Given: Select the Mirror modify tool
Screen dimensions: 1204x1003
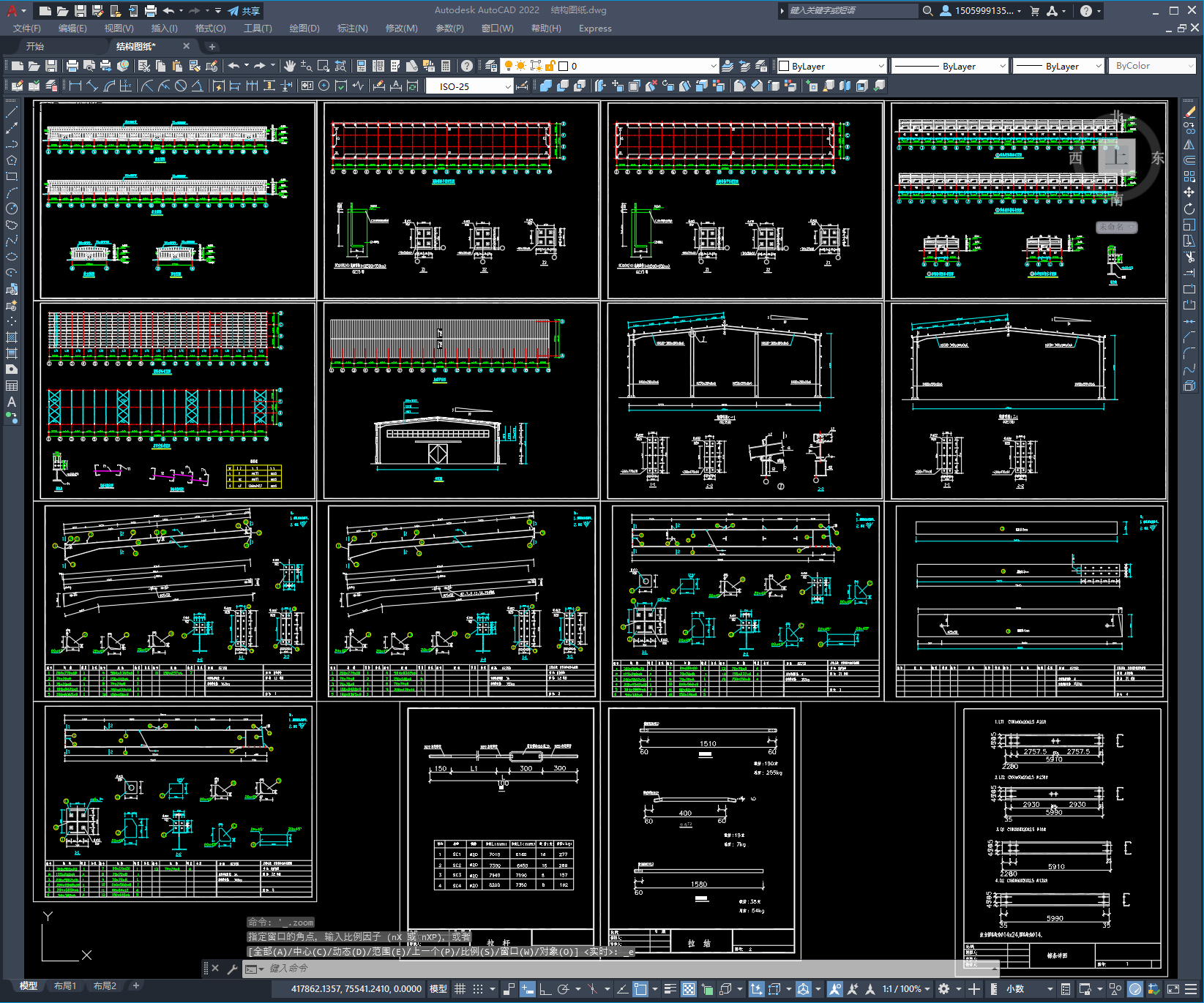Looking at the screenshot, I should click(x=1189, y=144).
